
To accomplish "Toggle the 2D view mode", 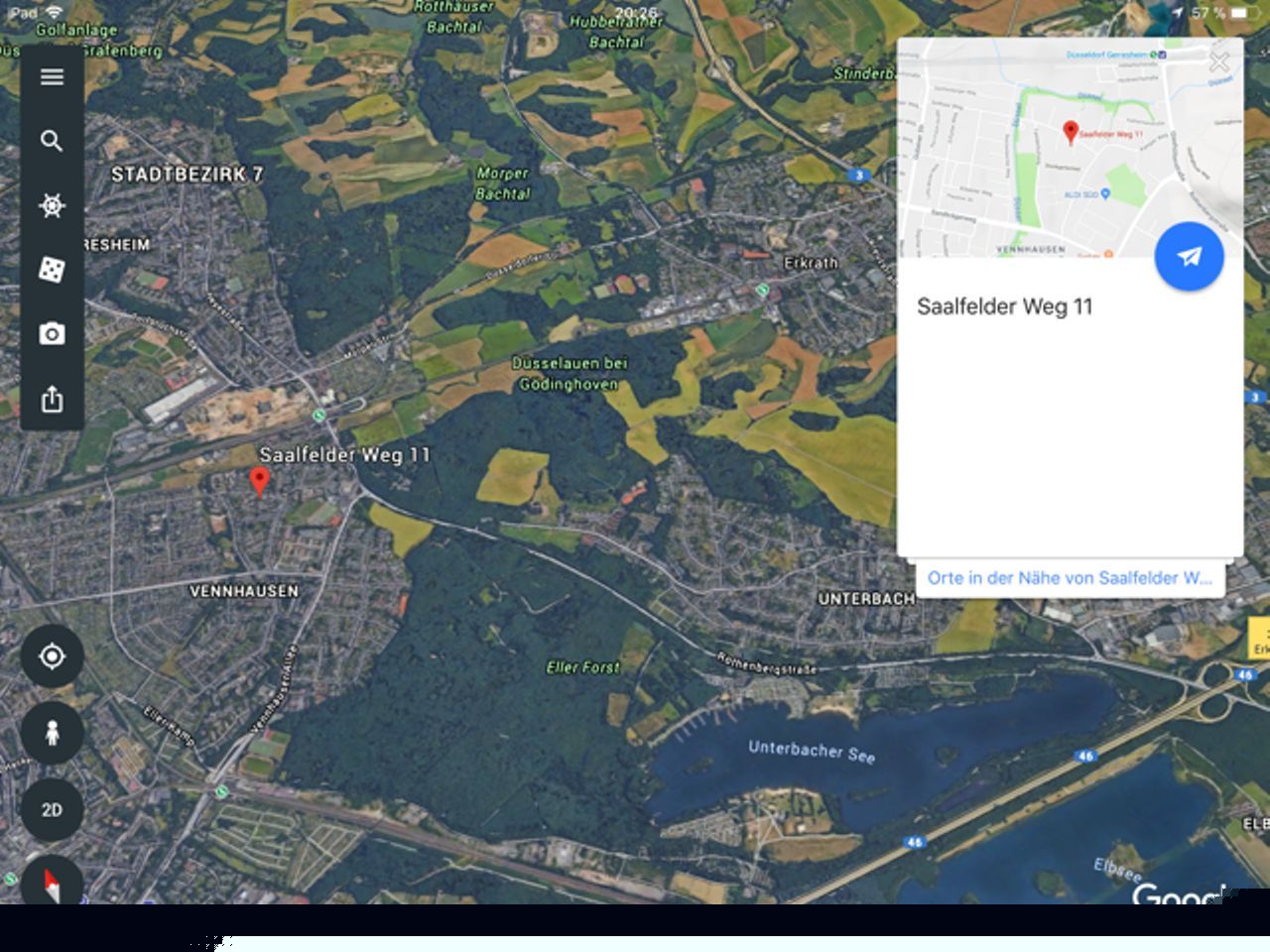I will (52, 809).
